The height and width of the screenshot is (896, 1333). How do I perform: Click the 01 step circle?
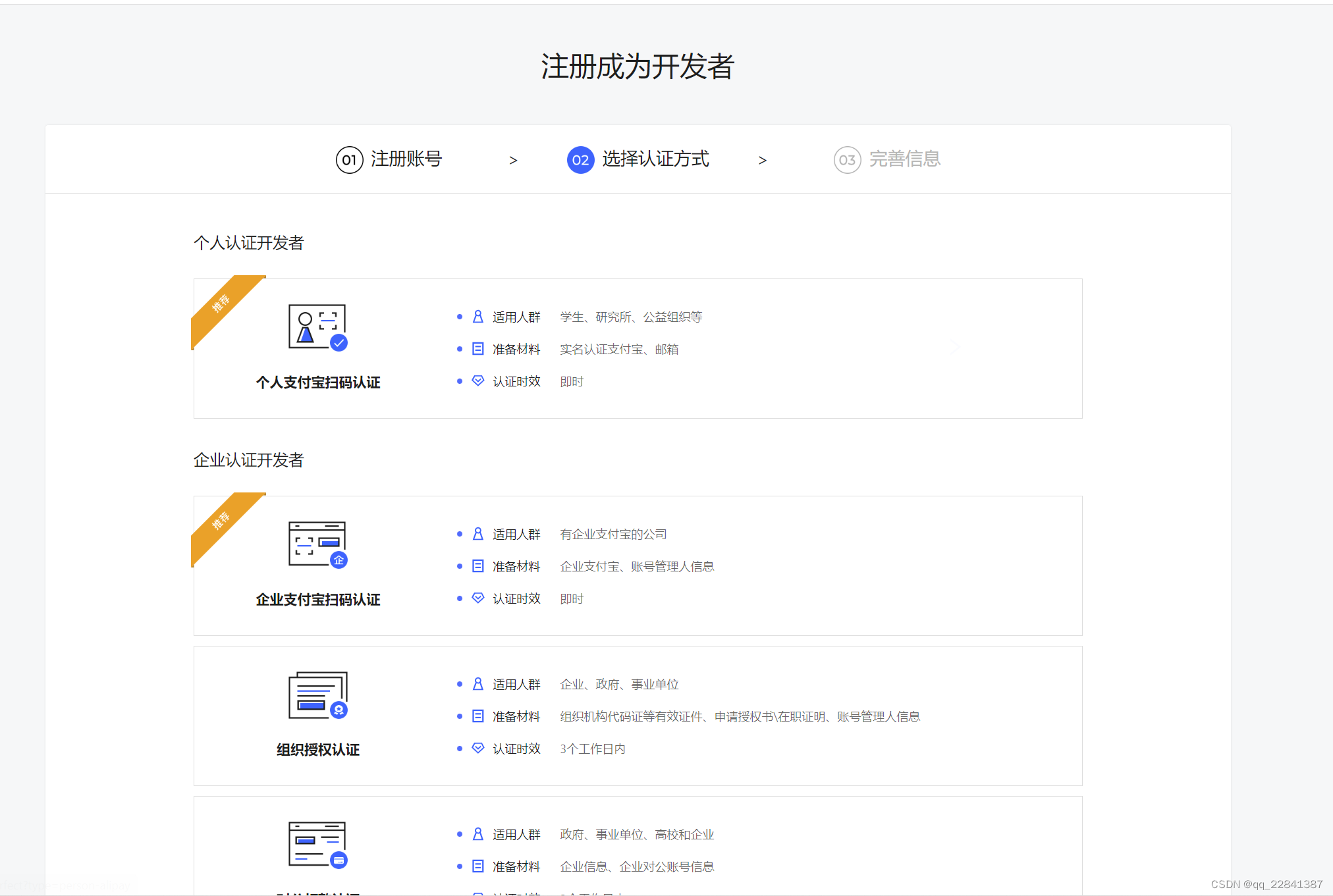tap(349, 160)
